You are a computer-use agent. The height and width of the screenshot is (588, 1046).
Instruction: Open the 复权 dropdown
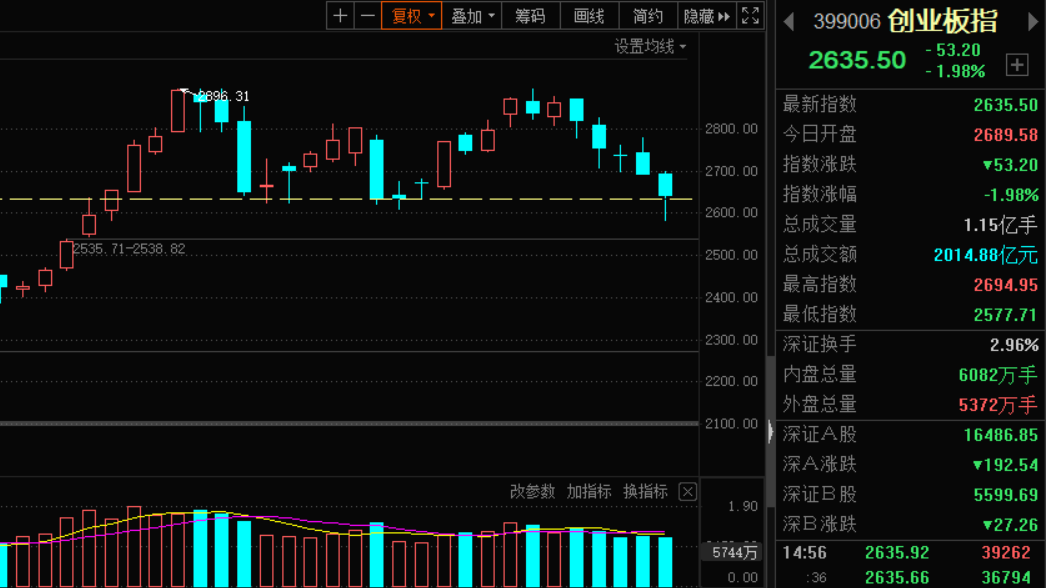tap(412, 16)
